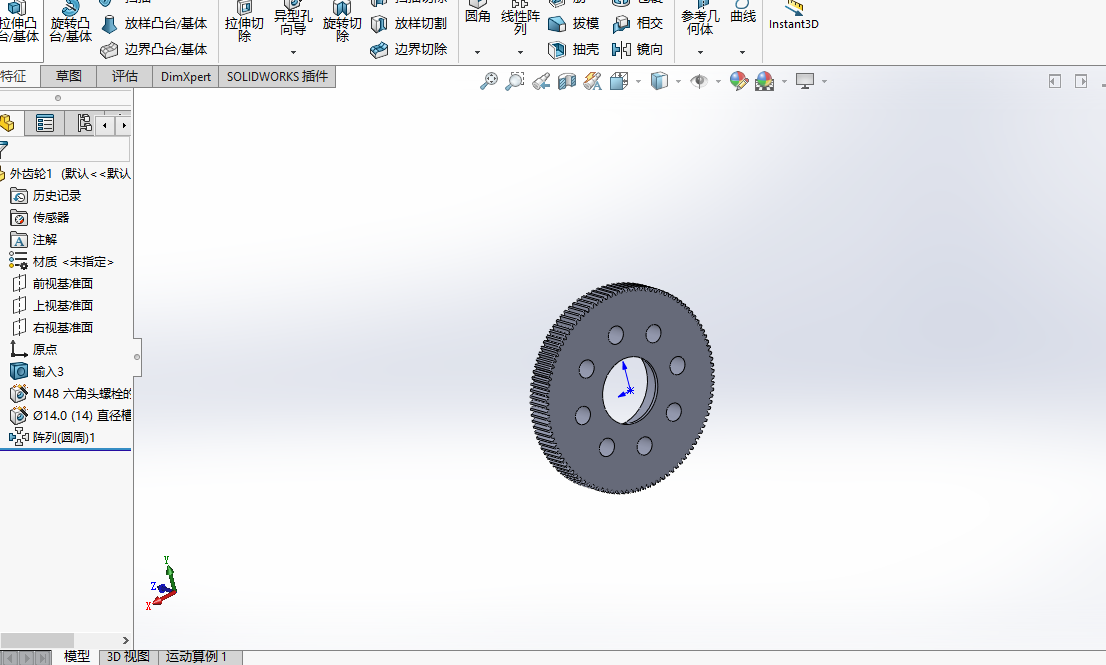Choose the 放样凸台/基体 loft boss tool
This screenshot has height=665, width=1106.
point(154,23)
